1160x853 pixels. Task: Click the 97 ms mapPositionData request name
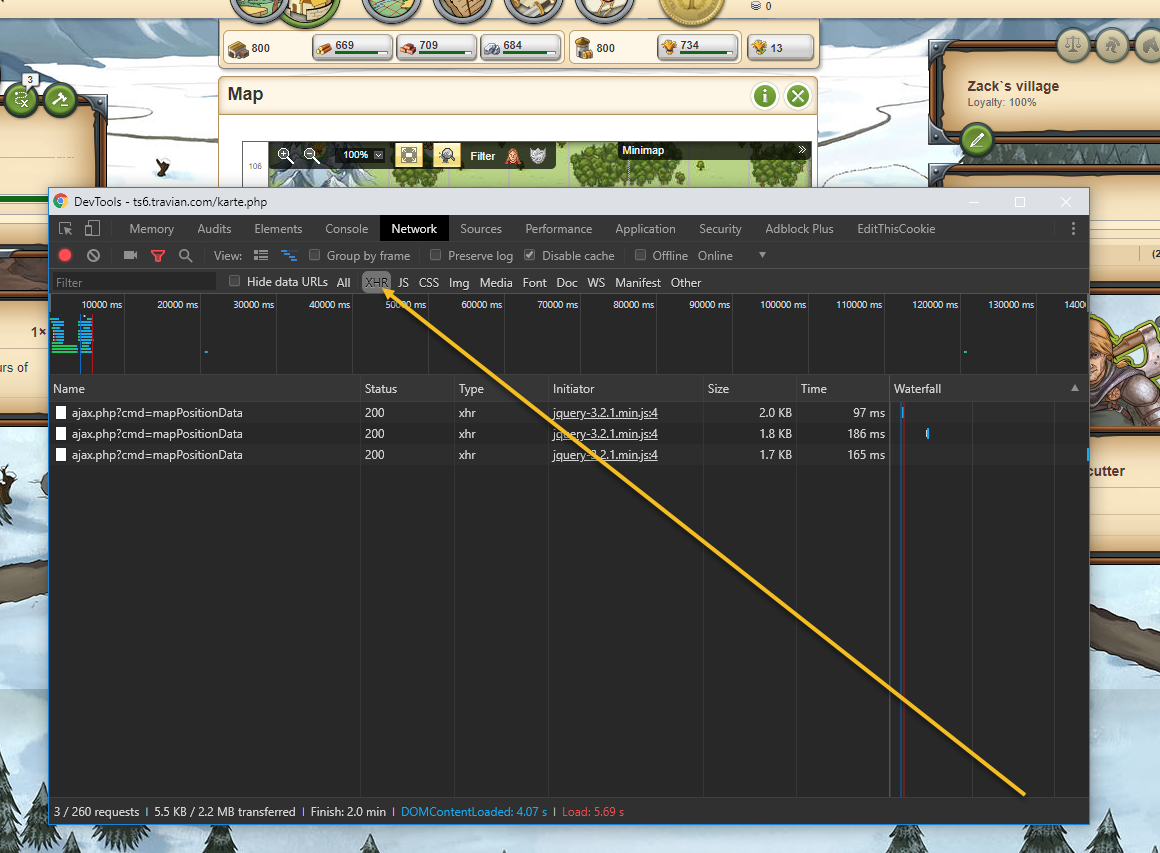point(157,413)
